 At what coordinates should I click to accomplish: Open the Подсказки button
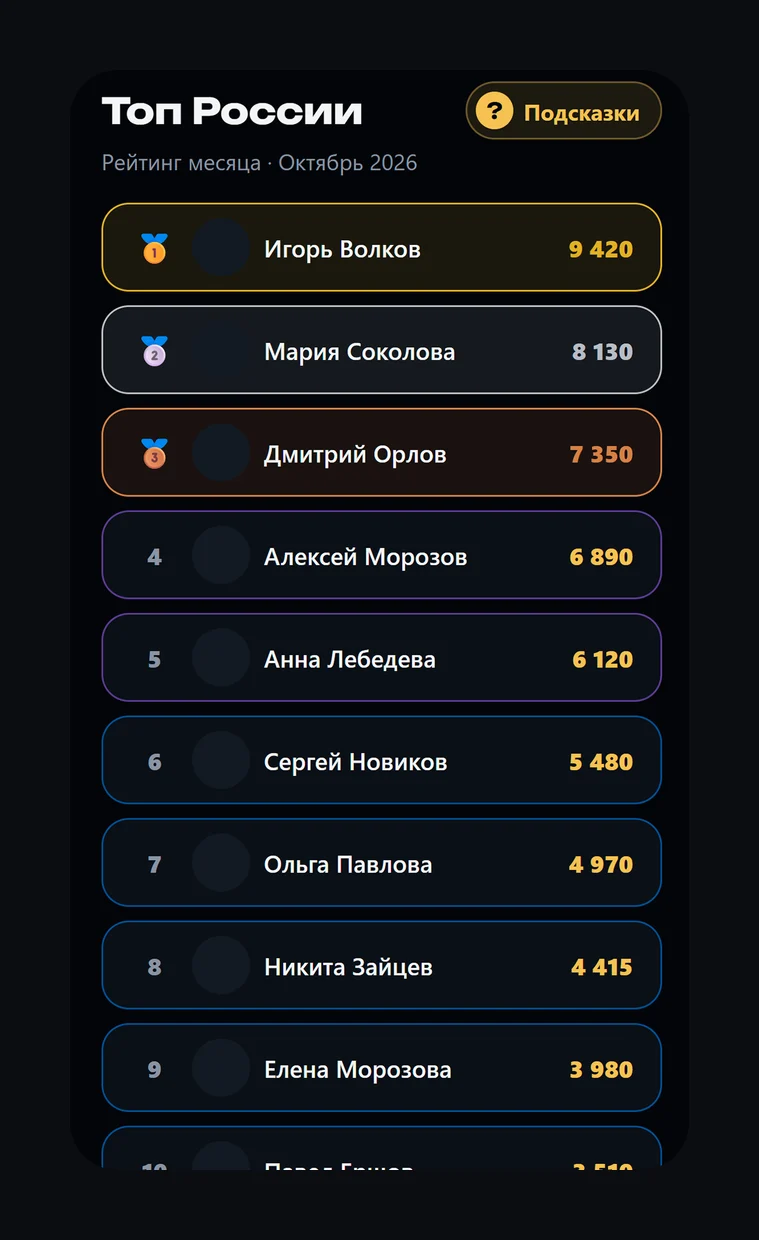click(x=564, y=111)
